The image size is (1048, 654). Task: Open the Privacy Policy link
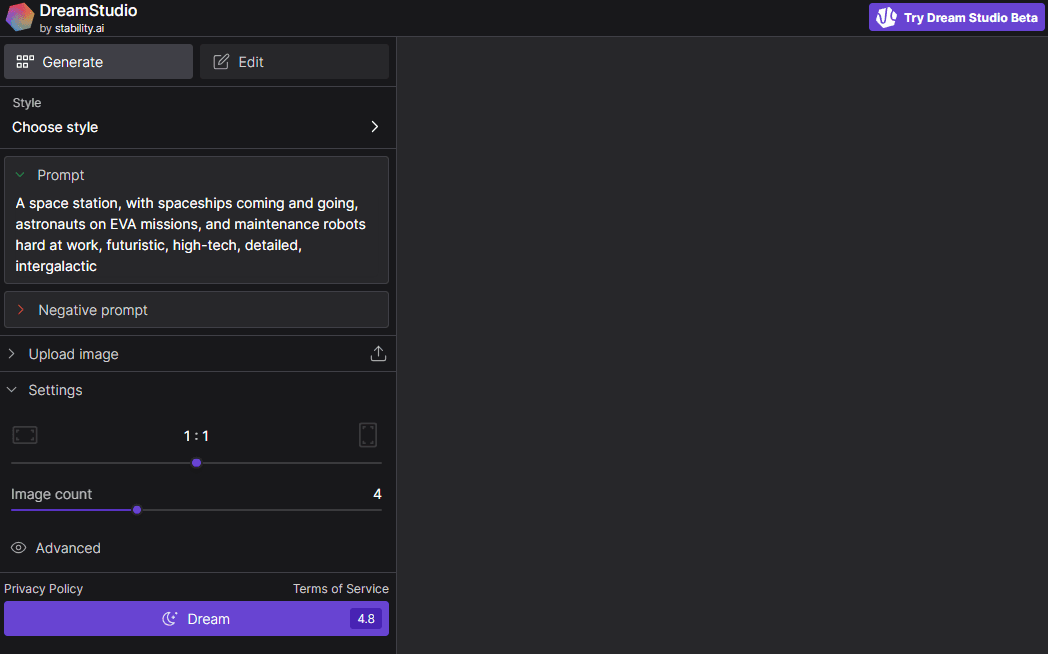tap(44, 589)
